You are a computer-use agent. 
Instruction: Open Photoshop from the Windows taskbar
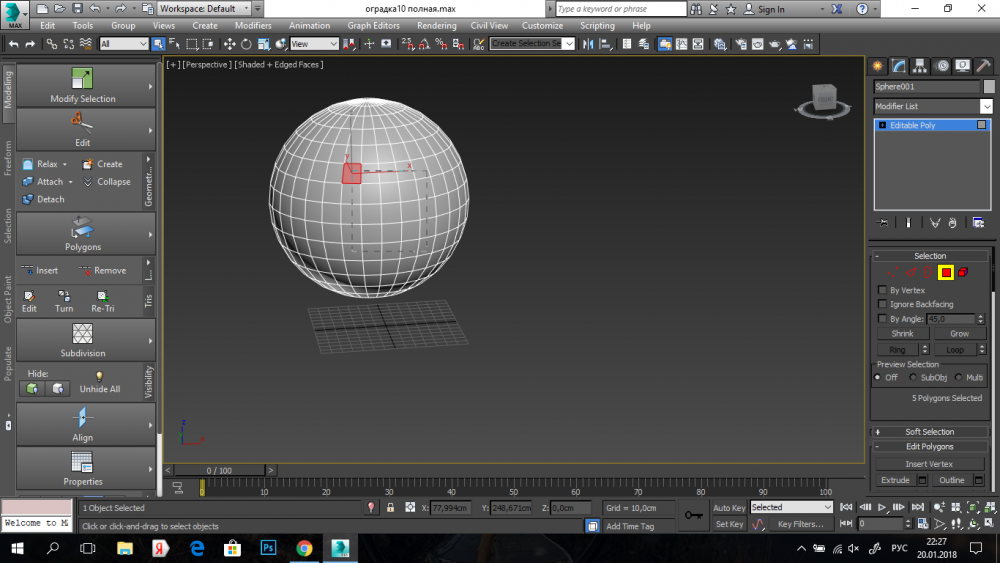268,548
